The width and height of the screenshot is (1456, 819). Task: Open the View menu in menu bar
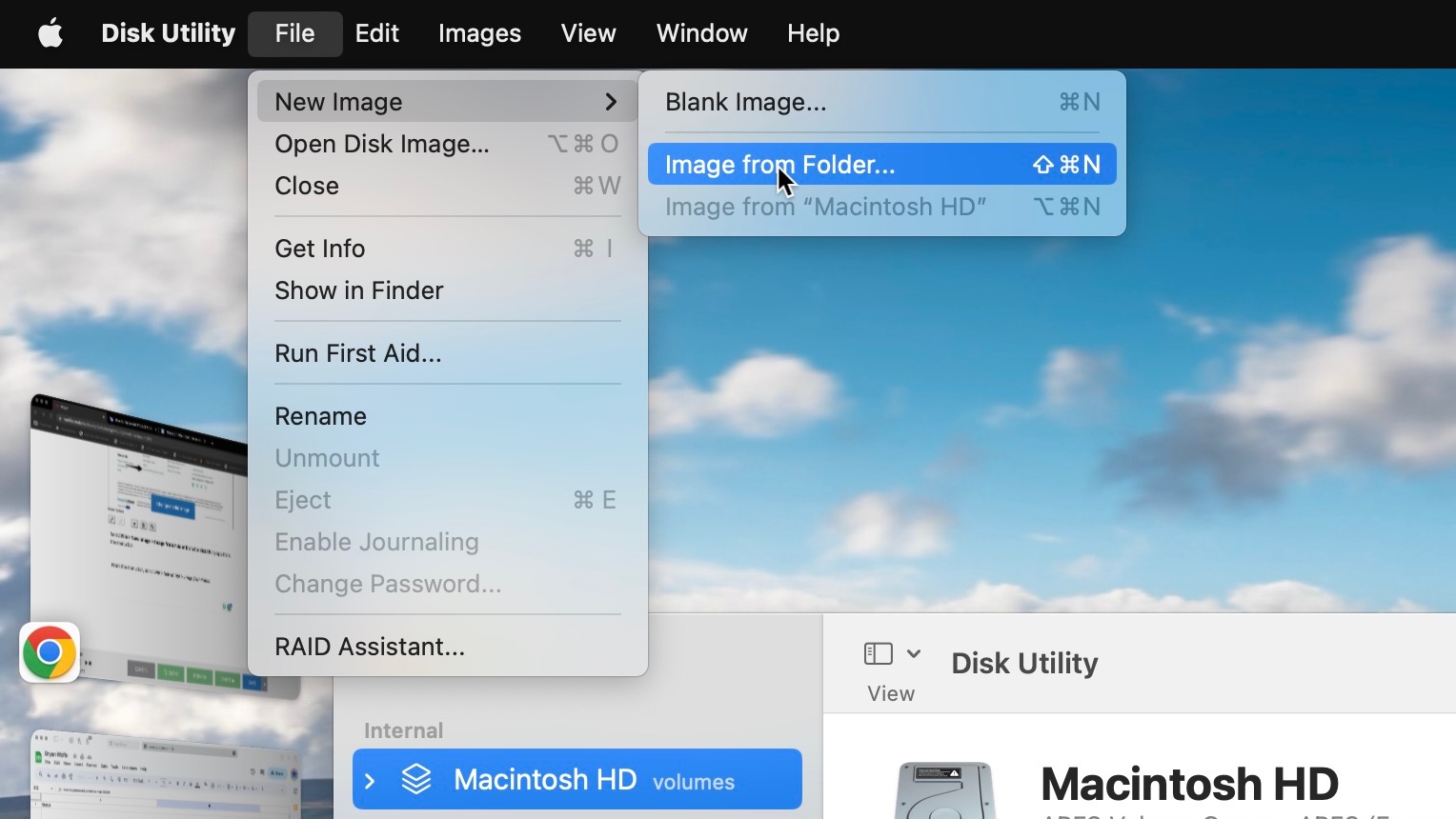tap(588, 33)
